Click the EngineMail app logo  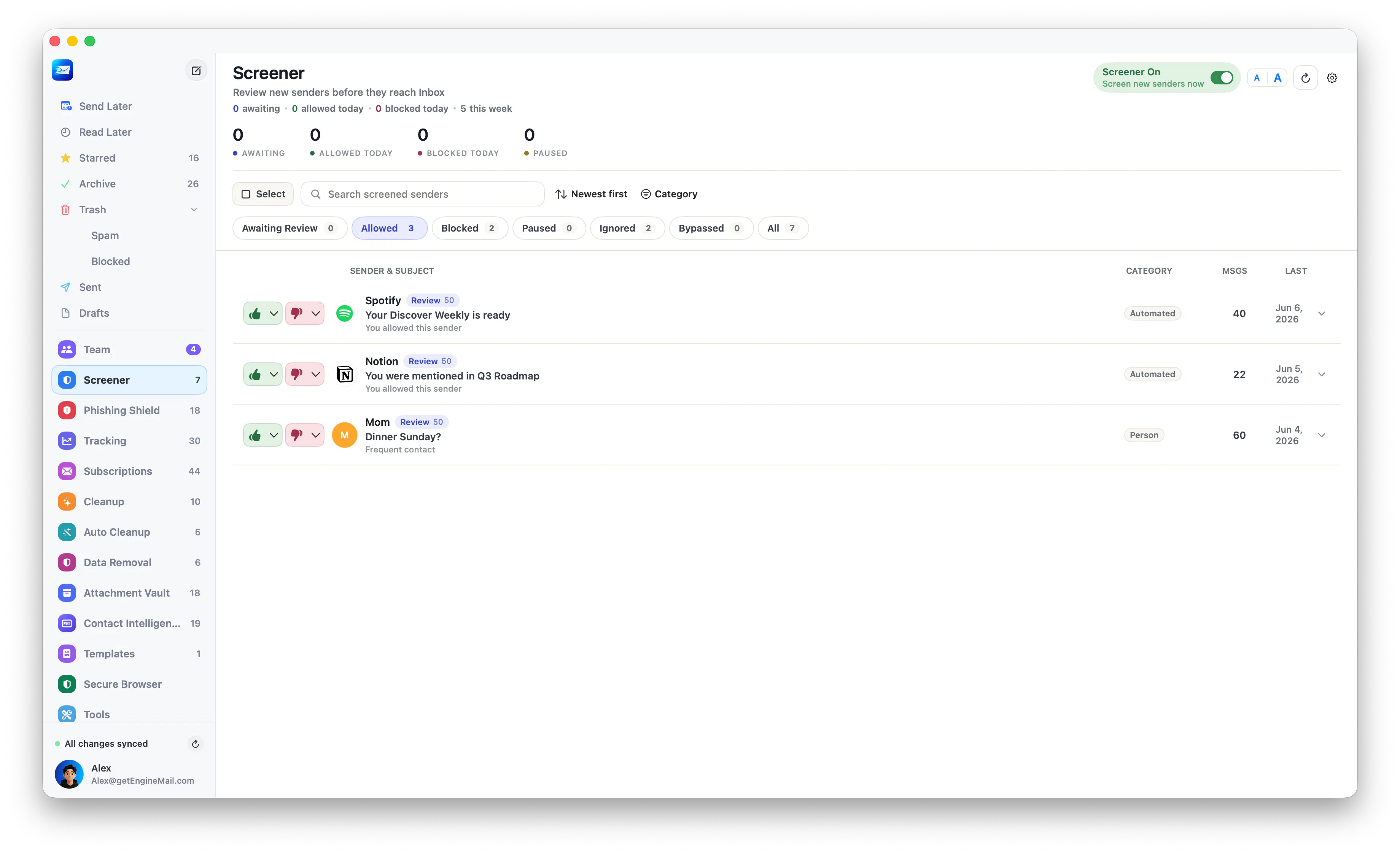point(62,70)
